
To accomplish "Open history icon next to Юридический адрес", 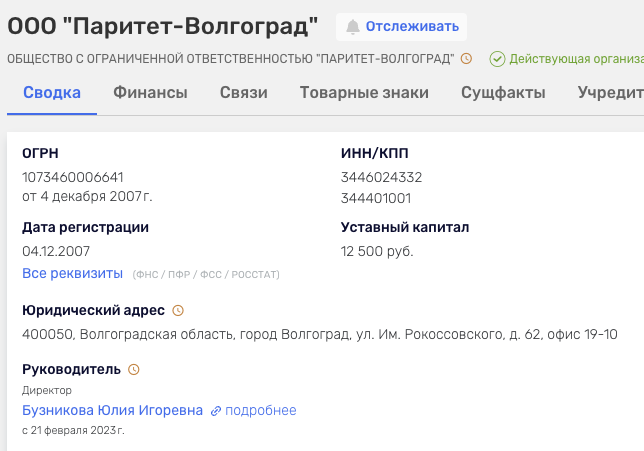I will 179,311.
